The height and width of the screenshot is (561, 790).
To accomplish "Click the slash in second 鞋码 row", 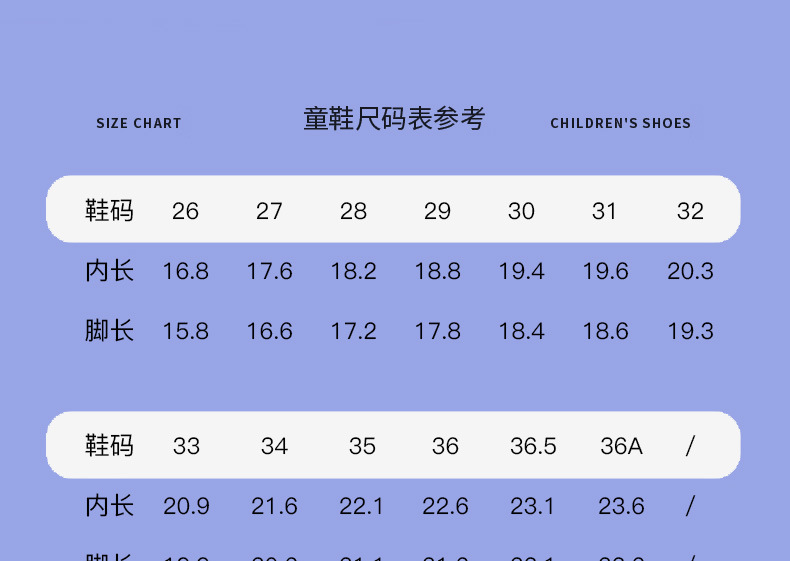I will [x=690, y=446].
